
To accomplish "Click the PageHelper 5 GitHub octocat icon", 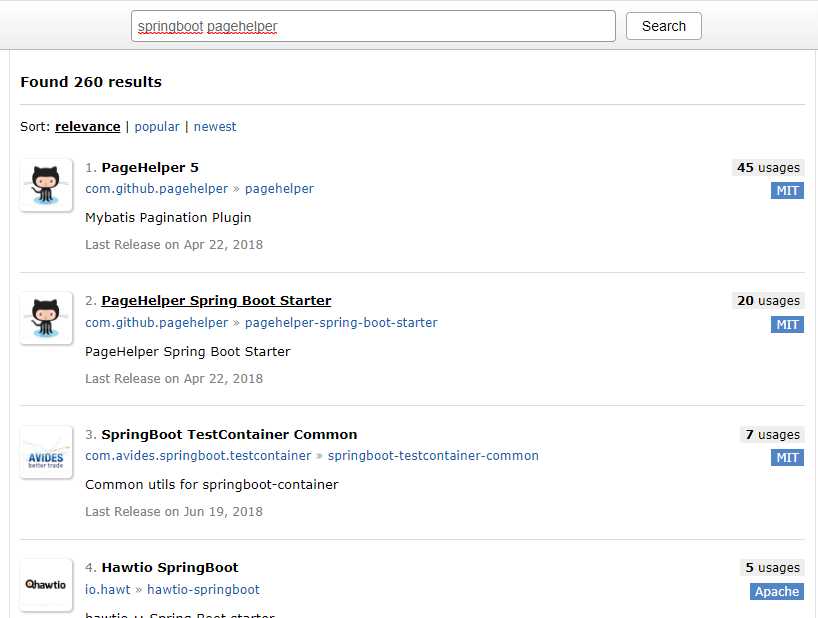I will (x=46, y=185).
